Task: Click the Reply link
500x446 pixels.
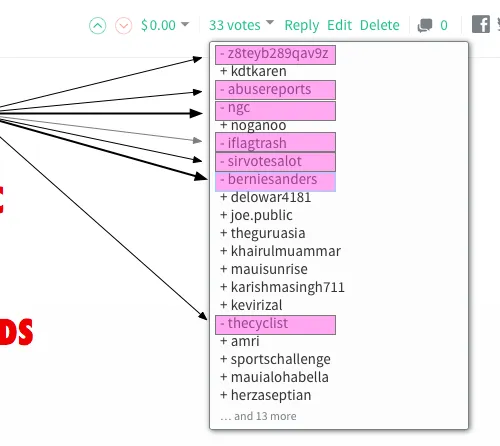Action: tap(302, 25)
